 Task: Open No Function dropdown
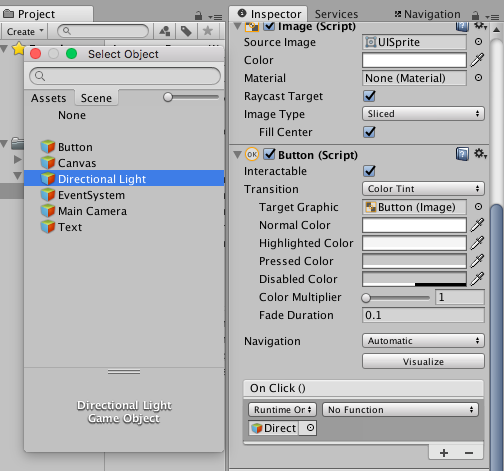400,409
